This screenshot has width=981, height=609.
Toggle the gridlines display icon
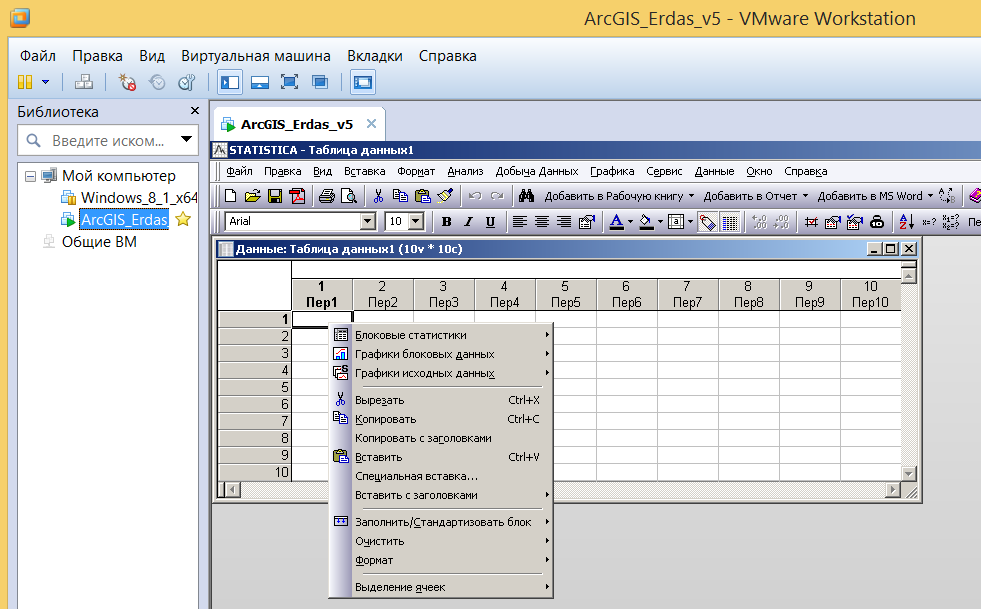point(729,222)
